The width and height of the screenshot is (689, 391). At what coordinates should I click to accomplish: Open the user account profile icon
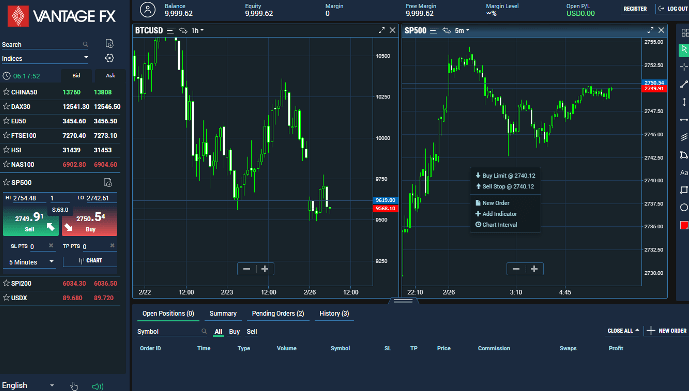148,9
